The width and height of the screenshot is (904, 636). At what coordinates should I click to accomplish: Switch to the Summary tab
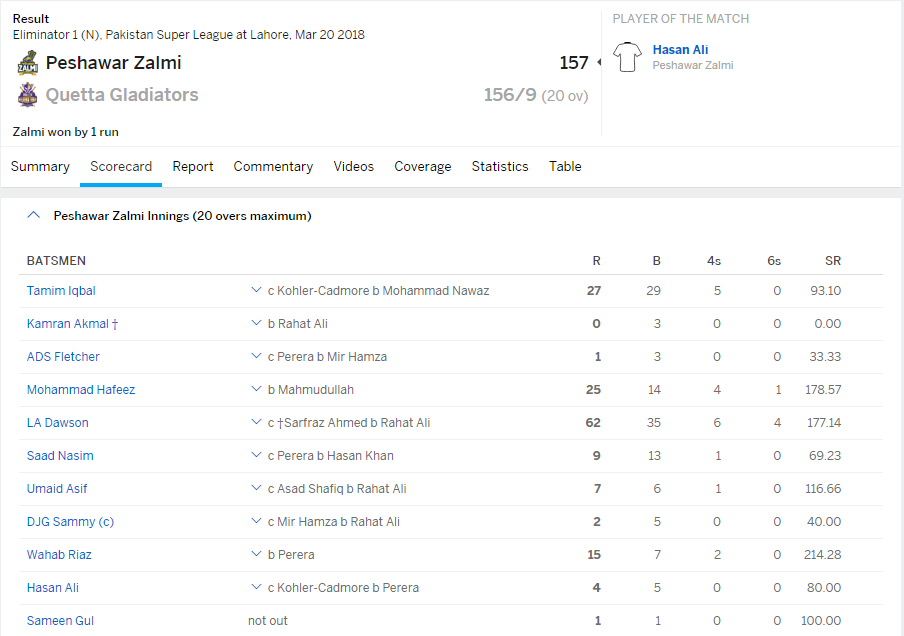coord(40,167)
